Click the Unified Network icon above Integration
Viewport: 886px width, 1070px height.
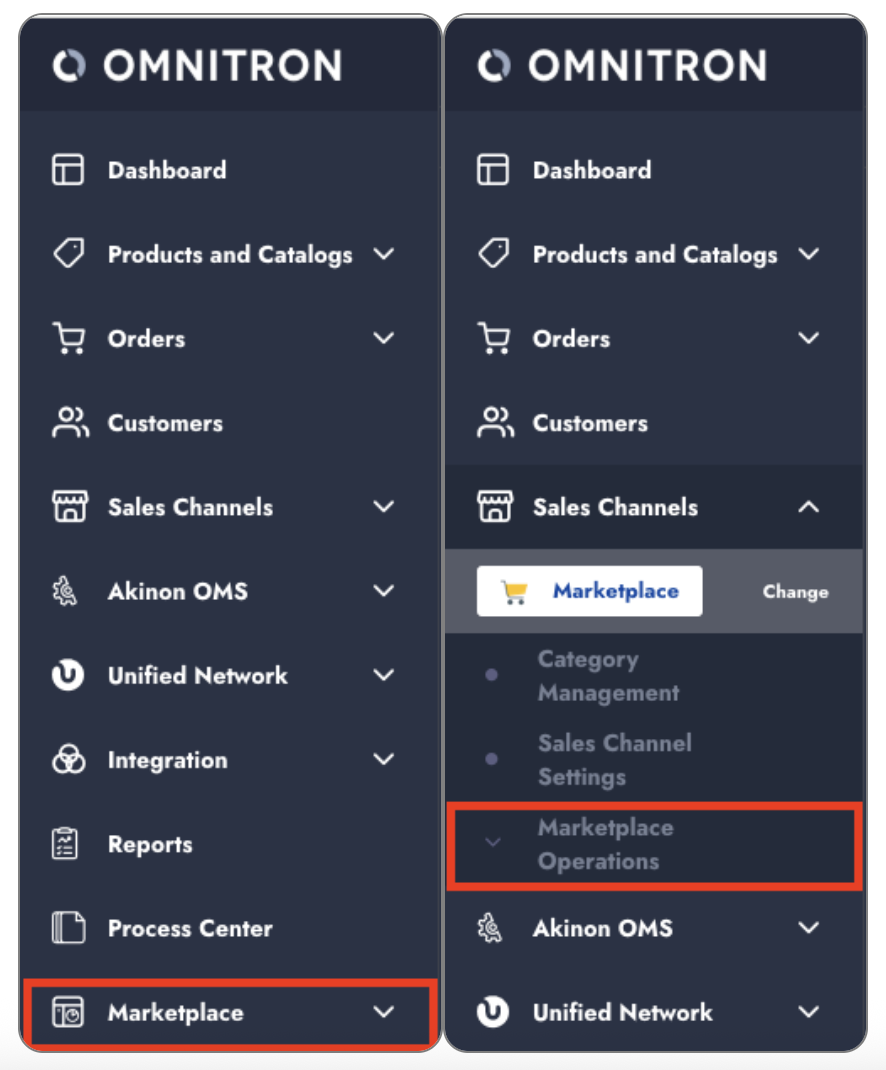(68, 676)
